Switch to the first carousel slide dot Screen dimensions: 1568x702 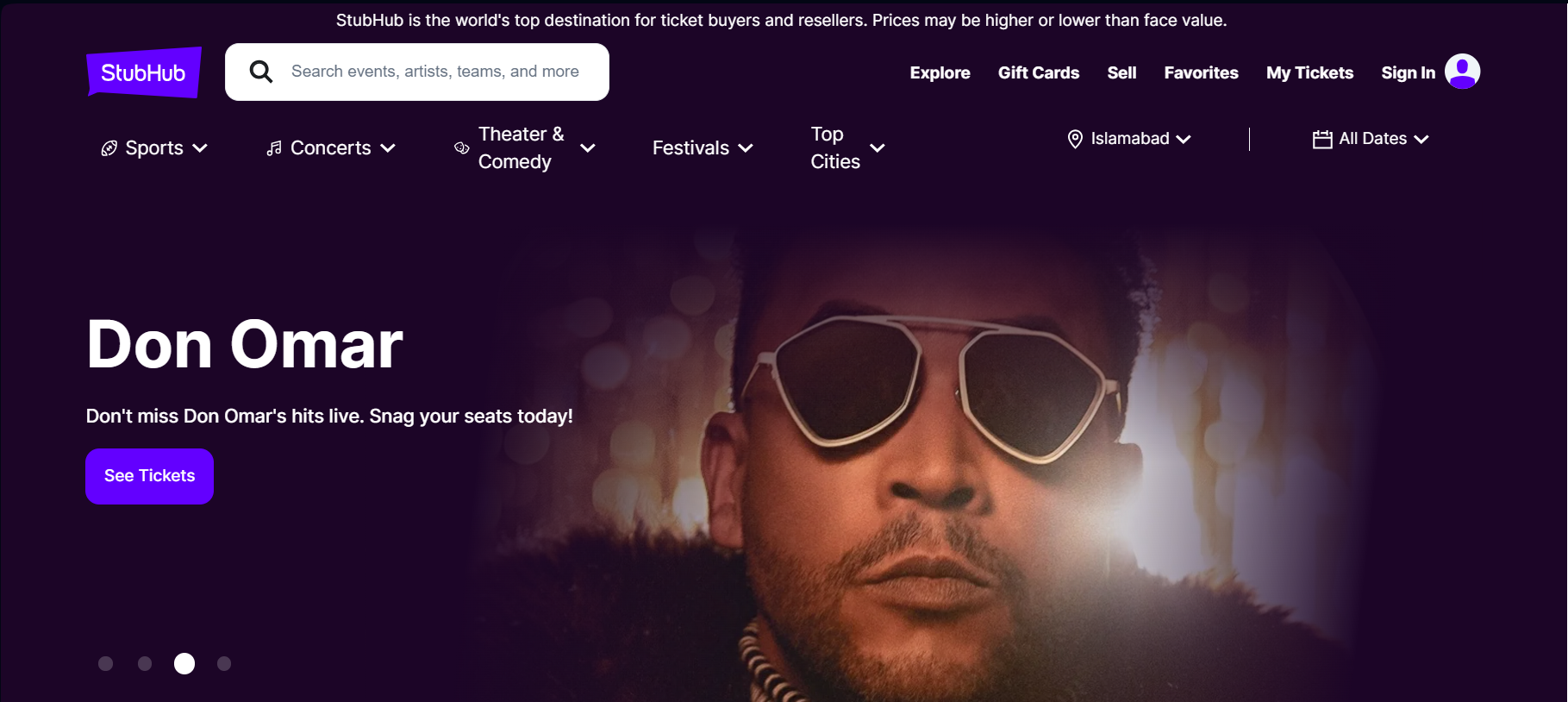tap(106, 663)
